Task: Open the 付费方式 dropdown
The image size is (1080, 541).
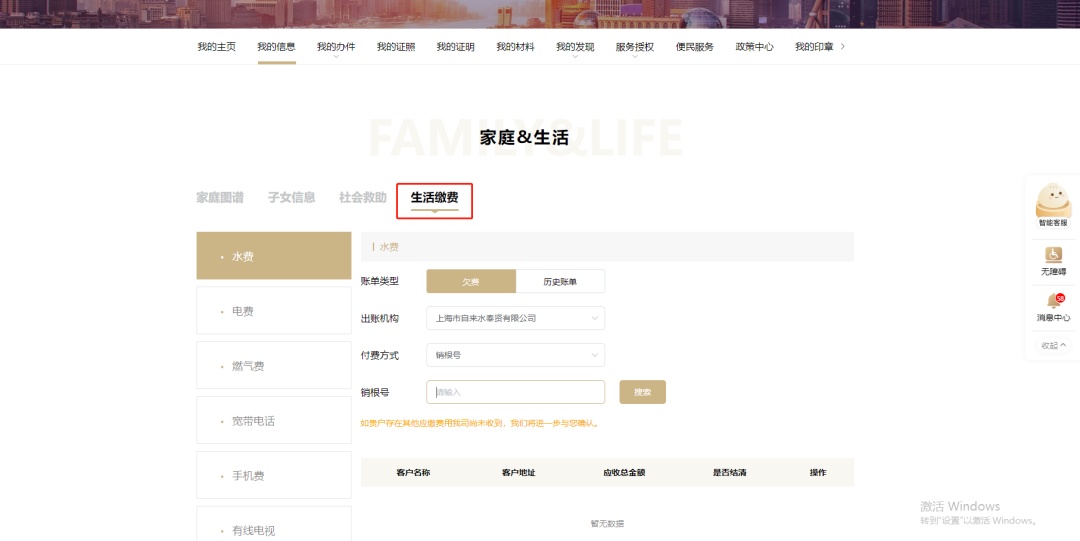Action: tap(515, 355)
